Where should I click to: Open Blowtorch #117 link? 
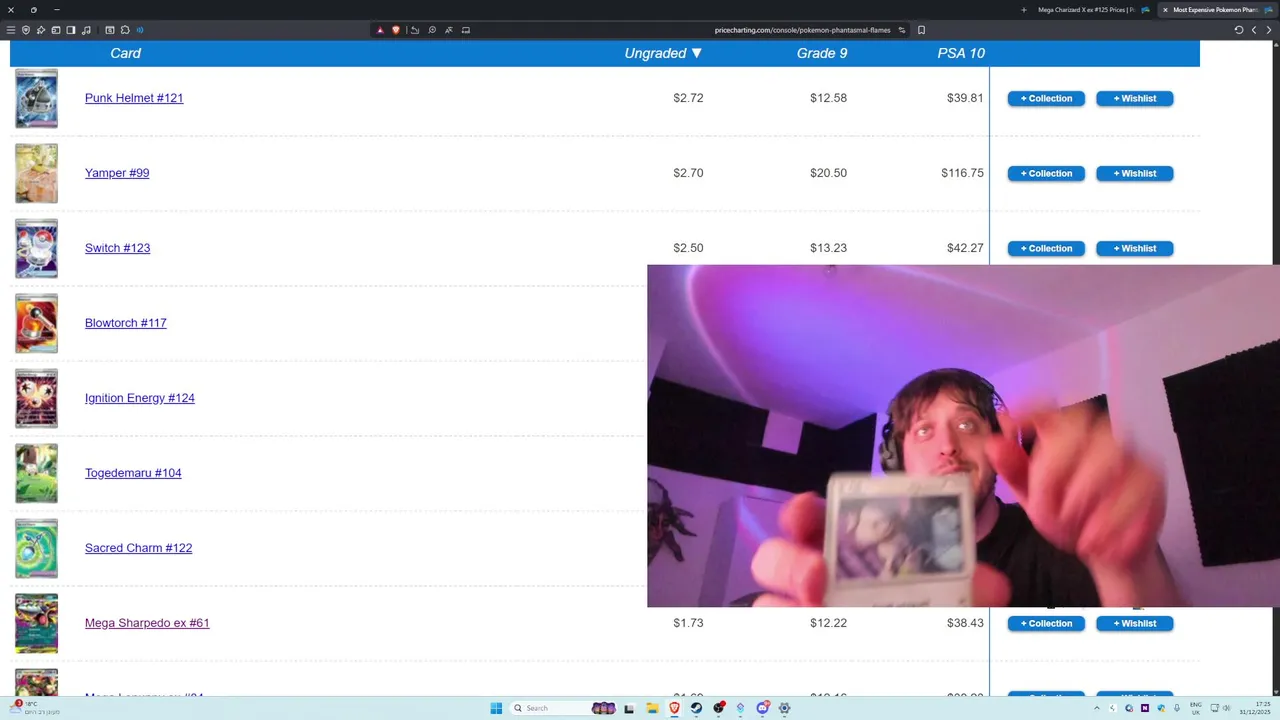[x=126, y=323]
